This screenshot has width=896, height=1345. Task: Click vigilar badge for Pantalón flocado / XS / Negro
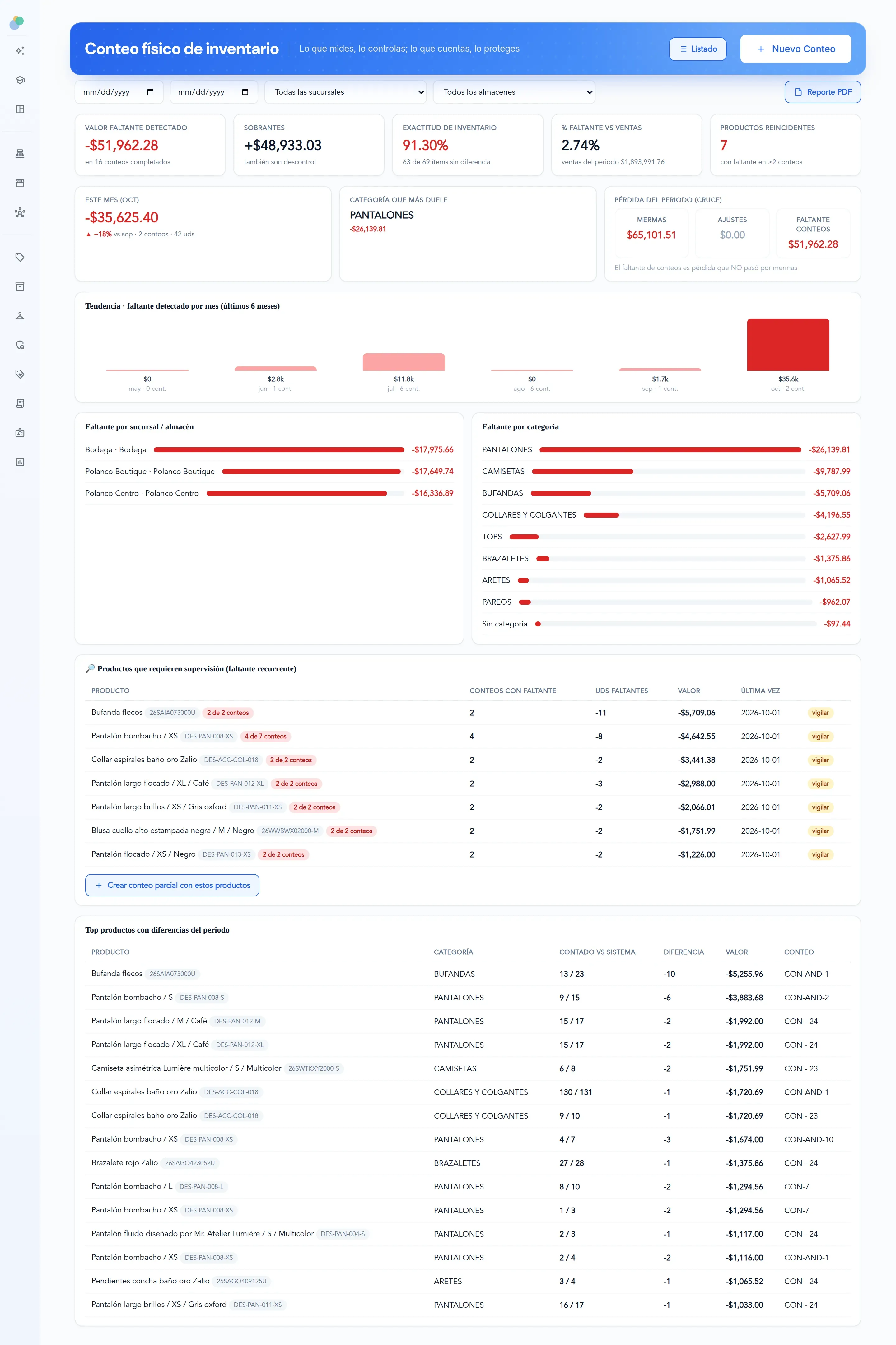(820, 854)
